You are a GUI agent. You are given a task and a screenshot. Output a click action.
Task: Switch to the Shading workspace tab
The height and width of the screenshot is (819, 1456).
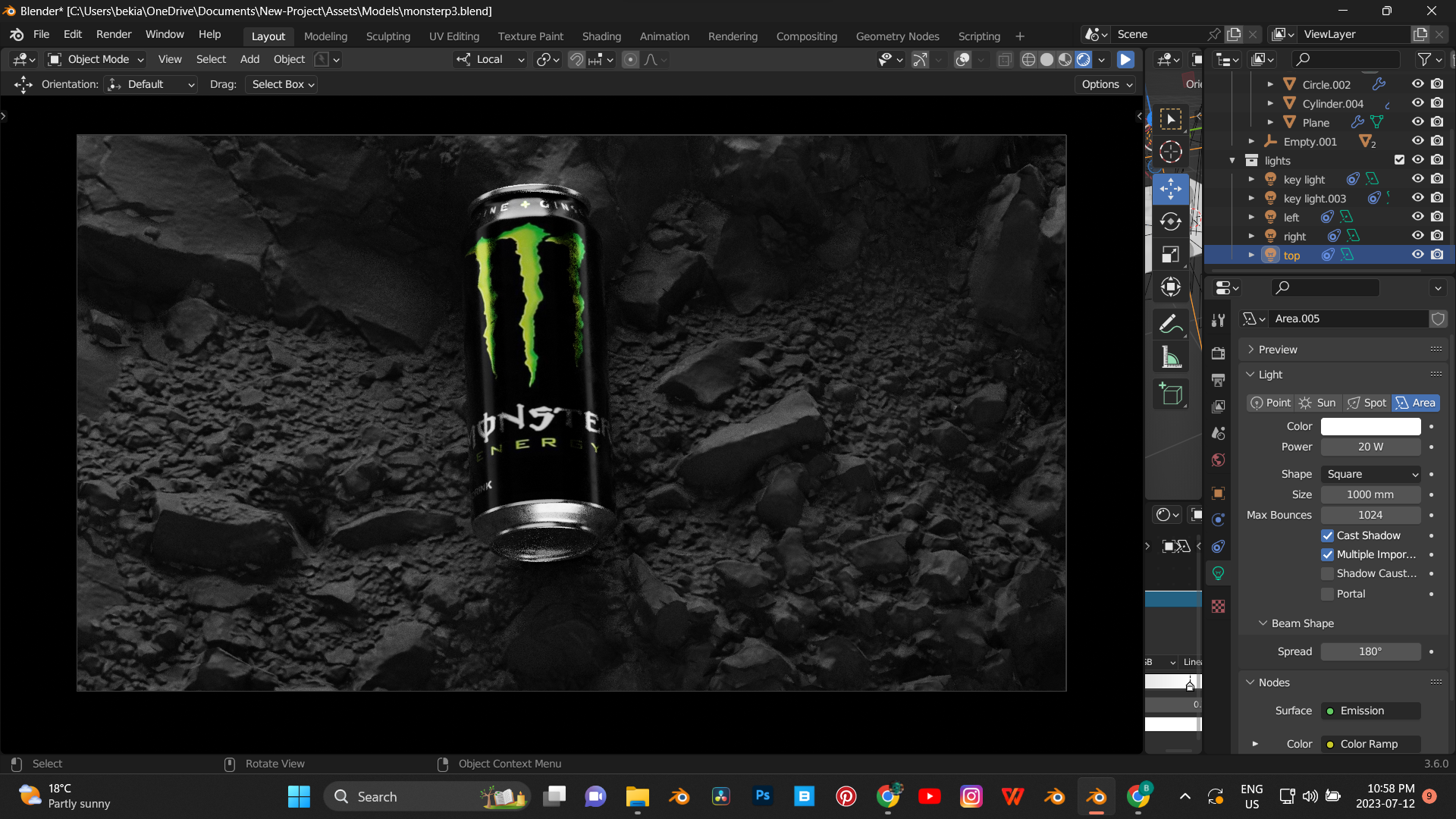601,36
